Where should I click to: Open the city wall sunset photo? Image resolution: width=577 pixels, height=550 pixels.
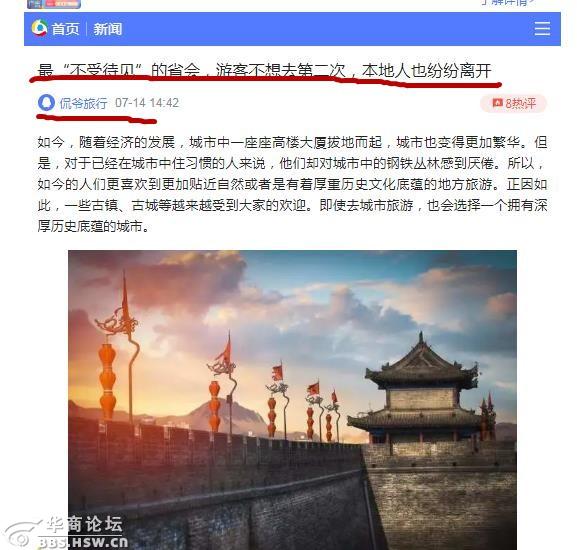coord(292,400)
